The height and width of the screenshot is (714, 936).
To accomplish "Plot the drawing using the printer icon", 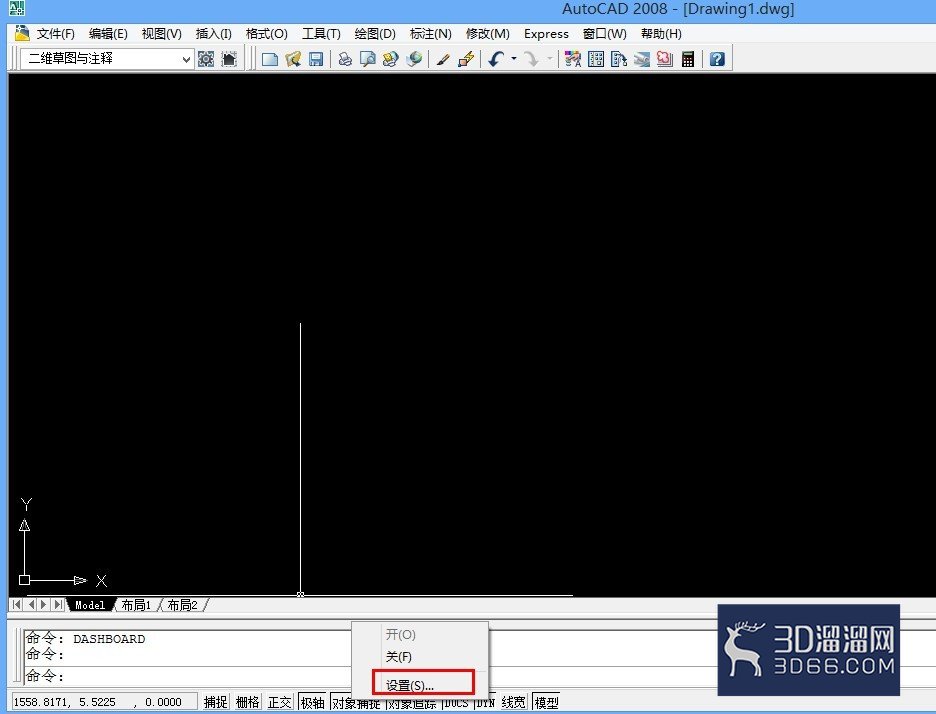I will [345, 59].
